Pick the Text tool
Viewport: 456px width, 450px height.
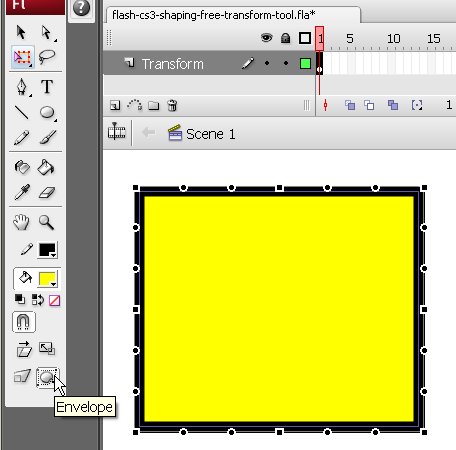click(x=47, y=86)
